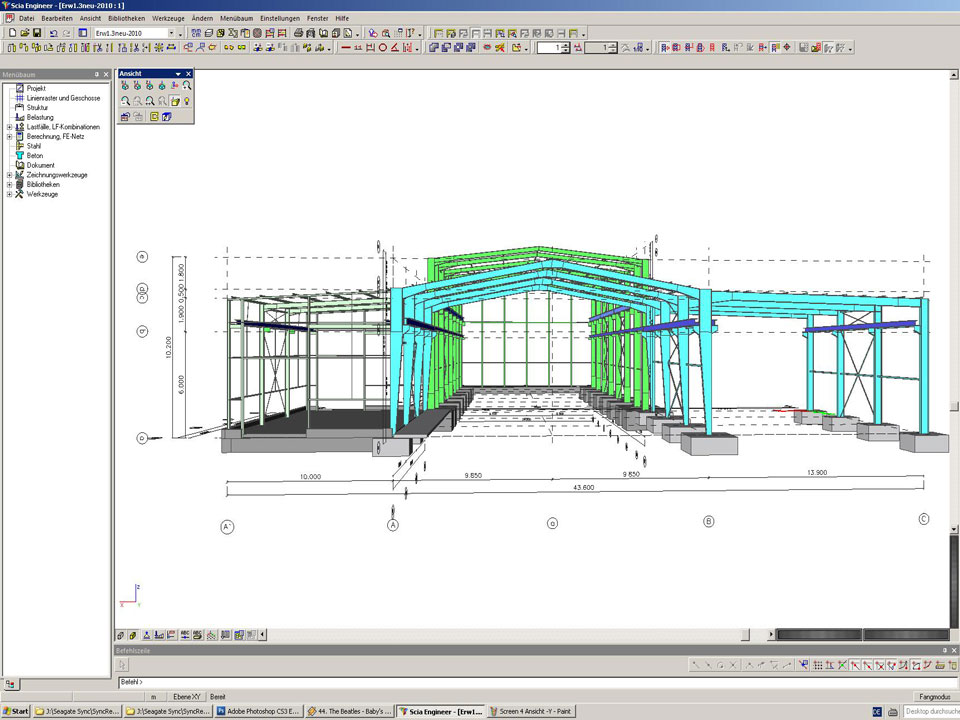Click the horizontal scrollbar below the viewport
The width and height of the screenshot is (960, 720).
[500, 634]
